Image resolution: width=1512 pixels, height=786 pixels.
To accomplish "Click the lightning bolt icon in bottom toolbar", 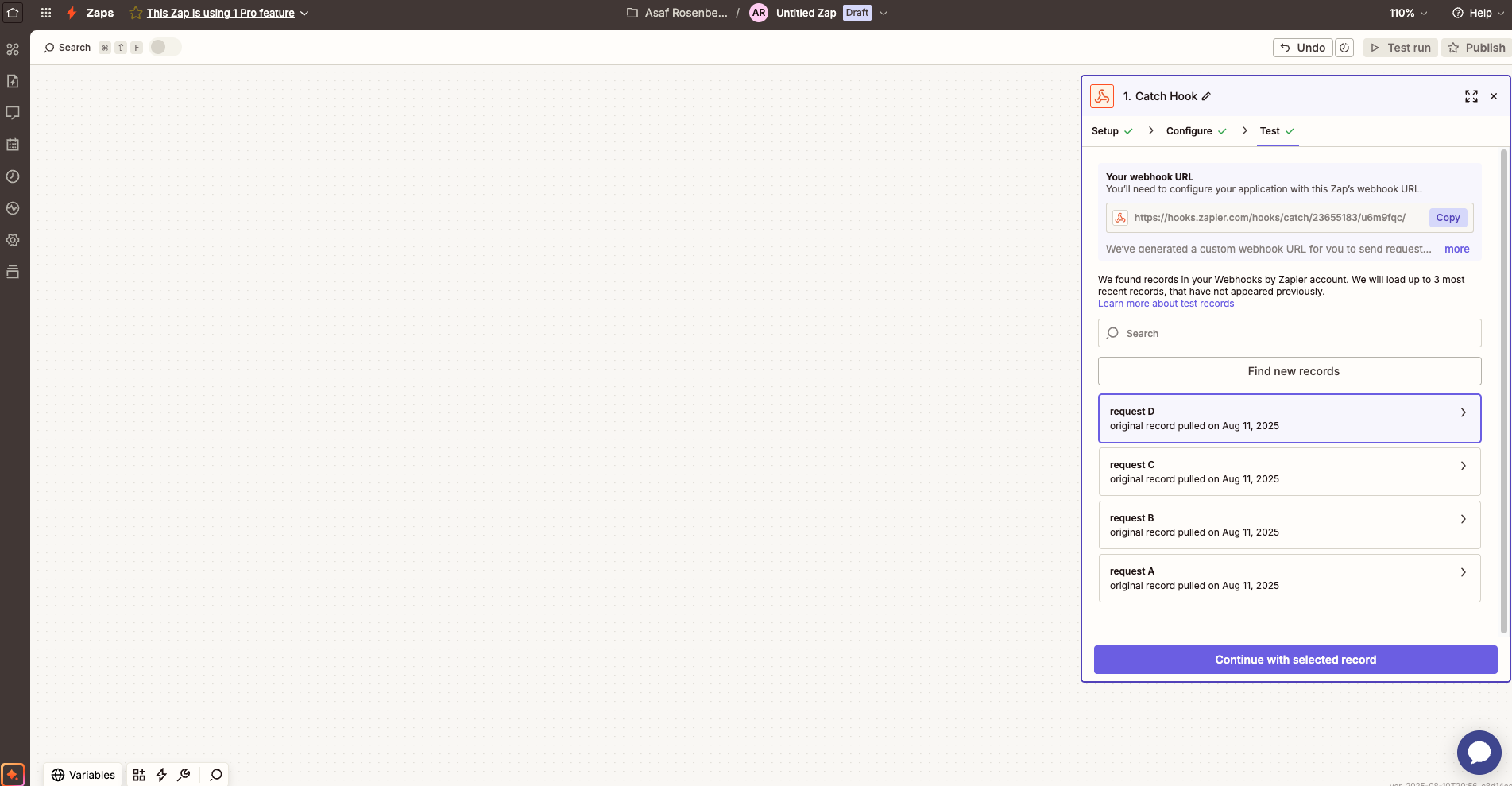I will click(161, 775).
